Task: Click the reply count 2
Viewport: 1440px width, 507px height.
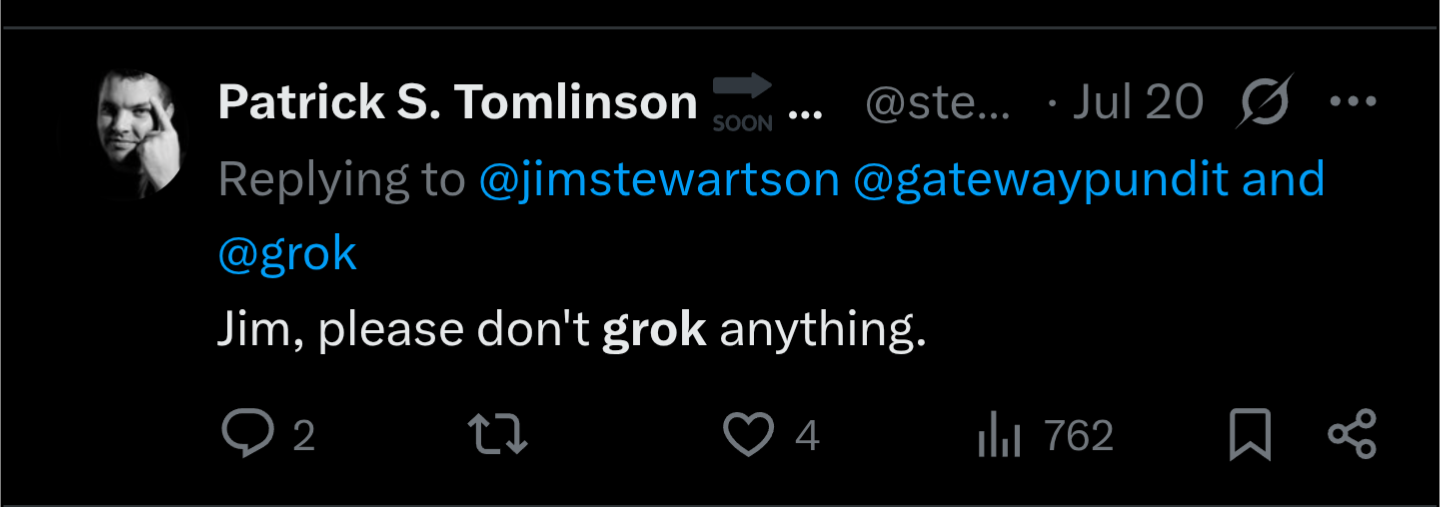Action: coord(304,437)
